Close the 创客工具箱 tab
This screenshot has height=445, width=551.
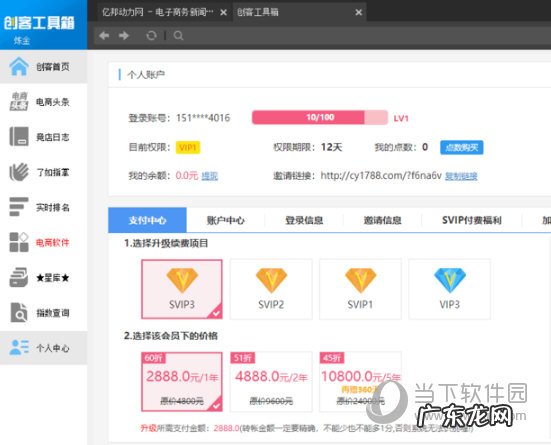358,12
